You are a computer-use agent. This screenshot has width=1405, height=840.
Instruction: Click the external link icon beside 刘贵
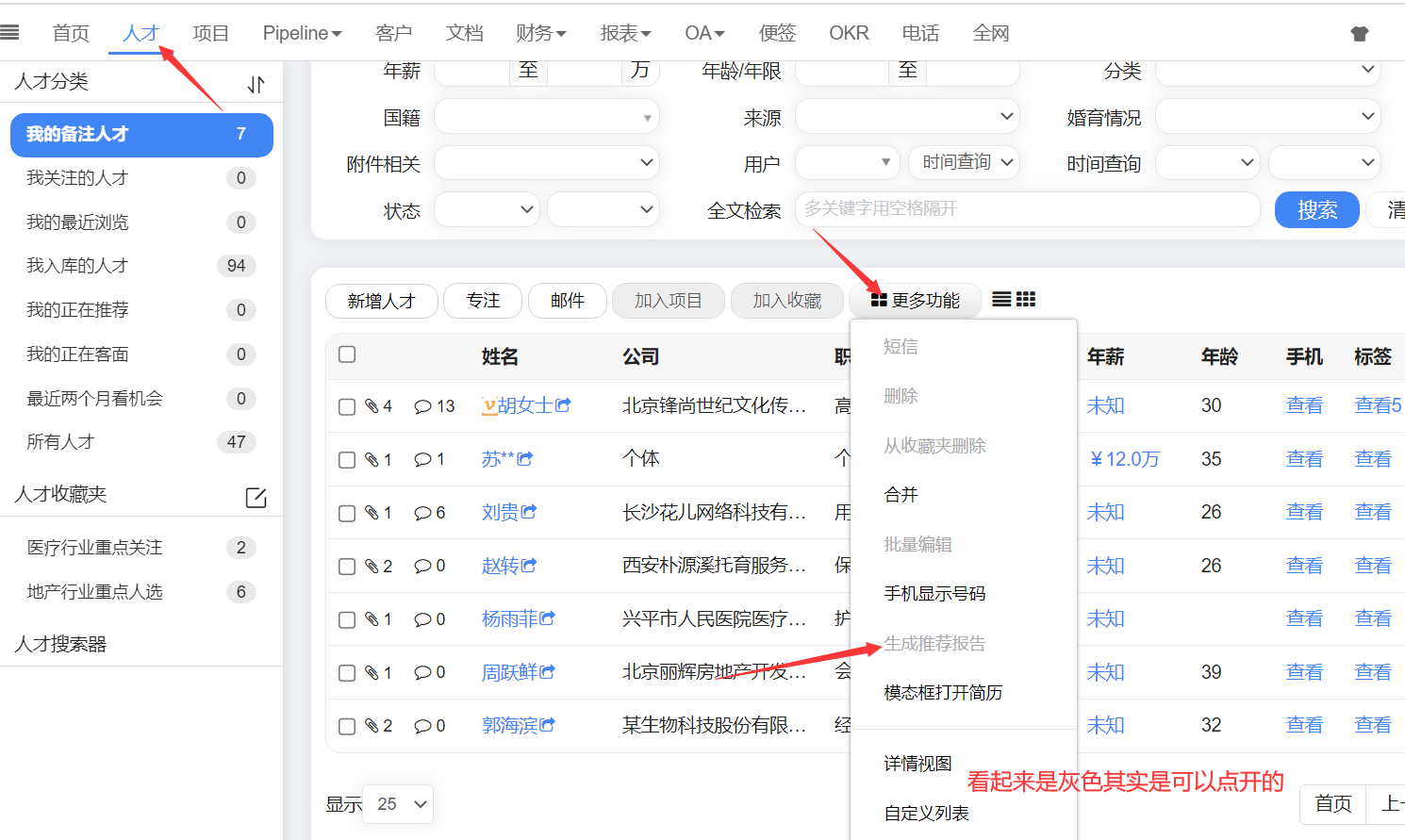click(529, 511)
